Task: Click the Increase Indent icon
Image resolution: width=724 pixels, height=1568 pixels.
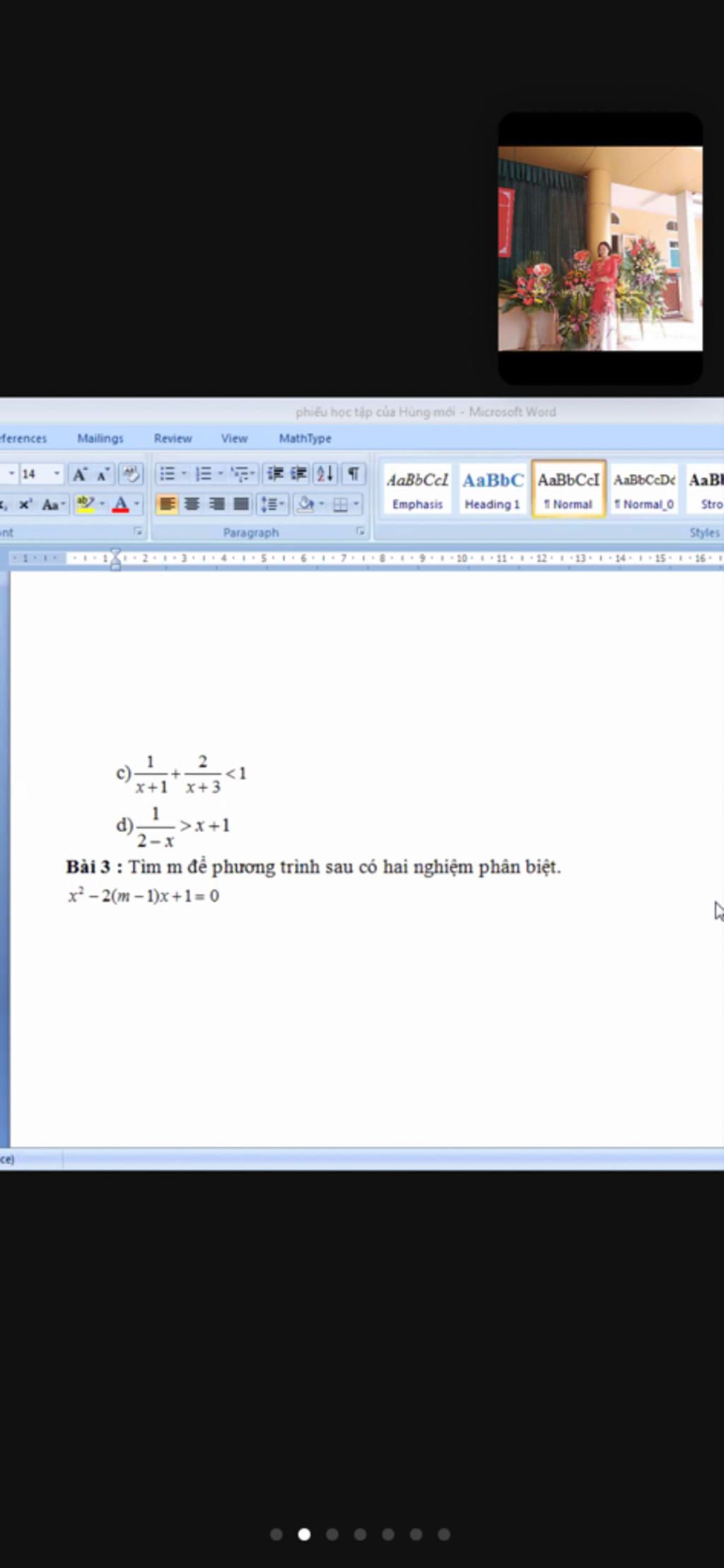Action: 299,474
